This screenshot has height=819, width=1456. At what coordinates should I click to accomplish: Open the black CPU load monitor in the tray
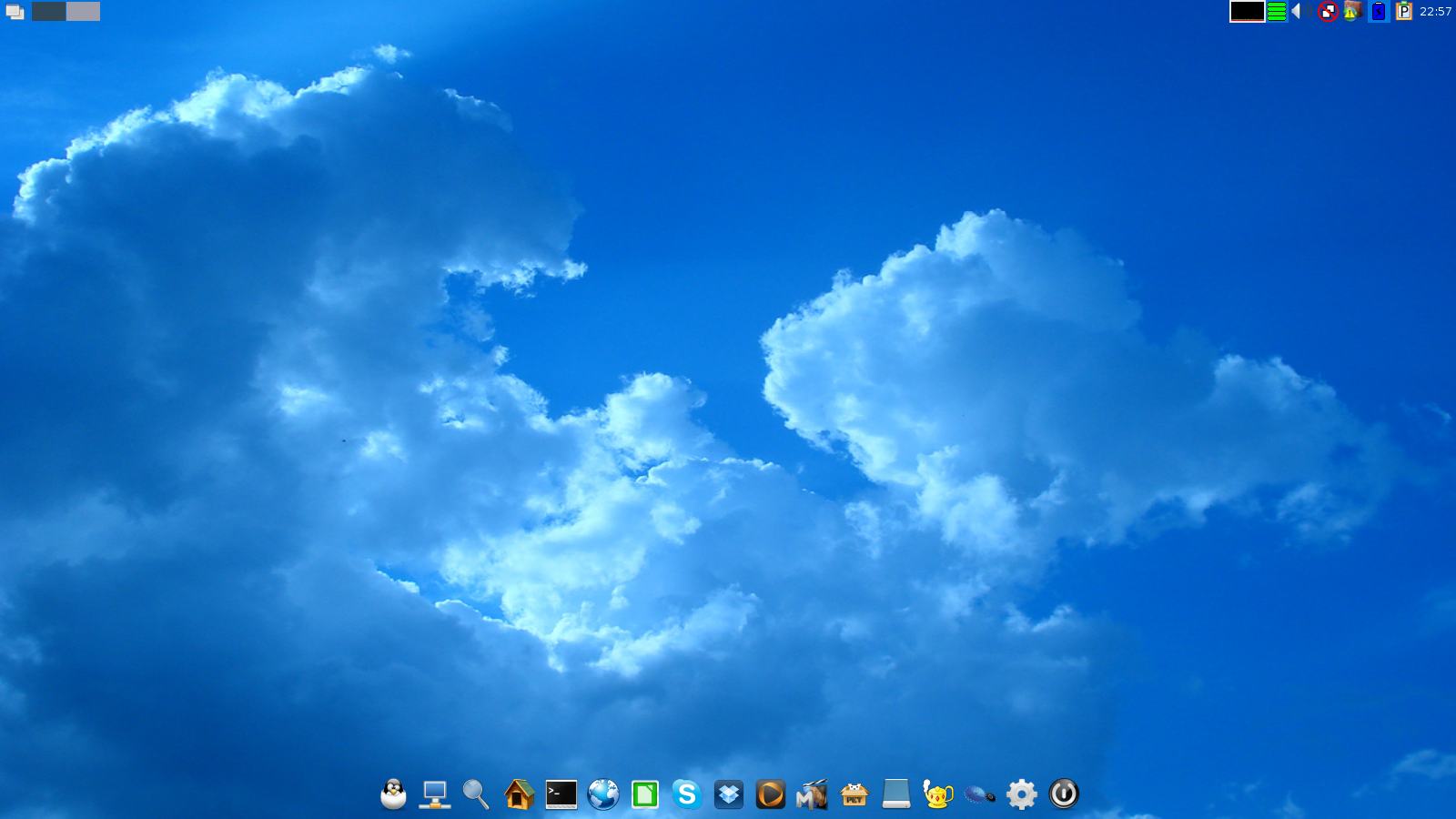[x=1248, y=11]
